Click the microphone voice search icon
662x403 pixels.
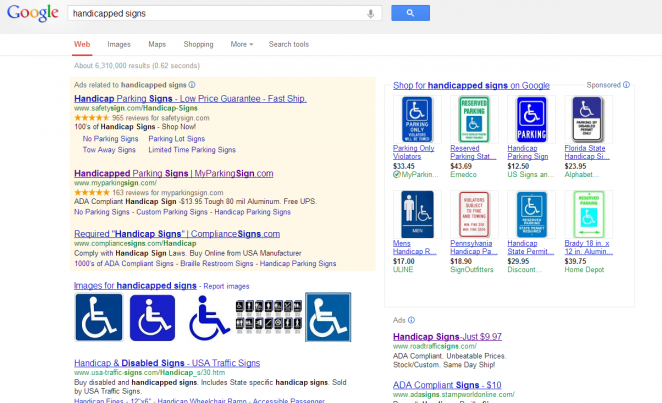click(x=370, y=14)
